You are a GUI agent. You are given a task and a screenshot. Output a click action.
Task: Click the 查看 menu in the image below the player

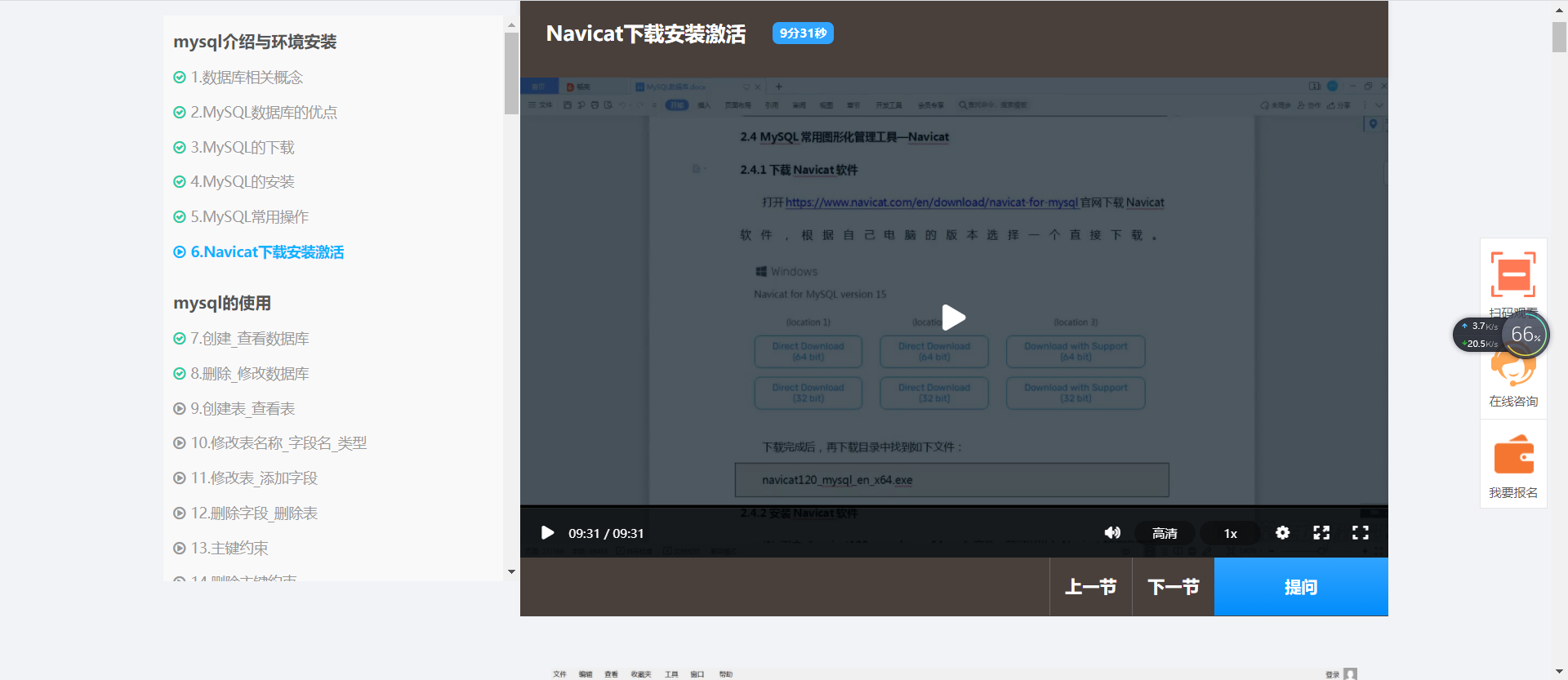click(612, 674)
